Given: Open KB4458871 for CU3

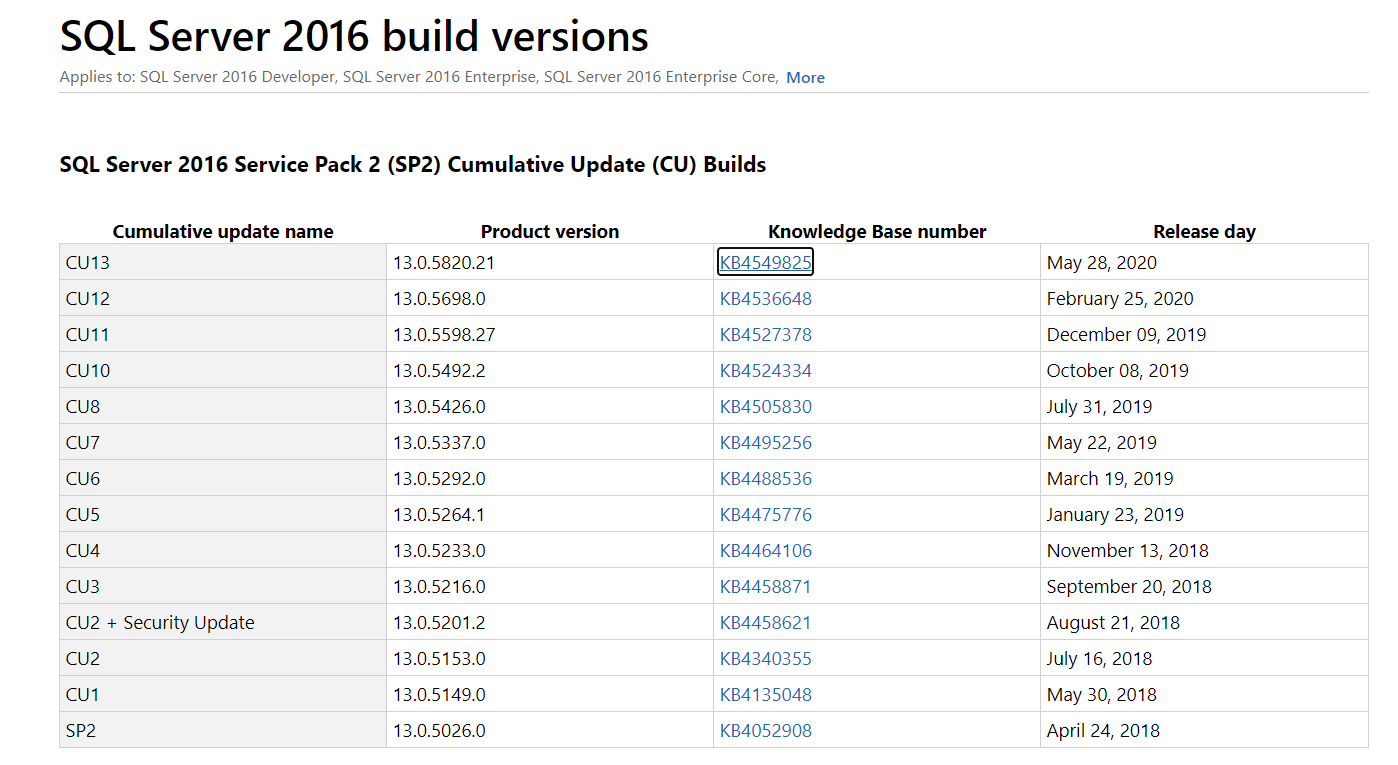Looking at the screenshot, I should (765, 586).
